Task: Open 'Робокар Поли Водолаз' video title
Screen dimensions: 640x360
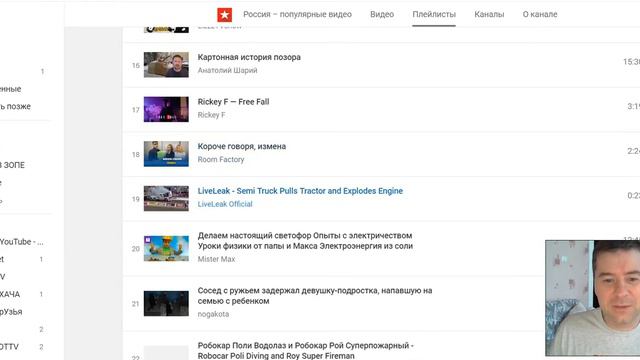Action: pos(305,351)
